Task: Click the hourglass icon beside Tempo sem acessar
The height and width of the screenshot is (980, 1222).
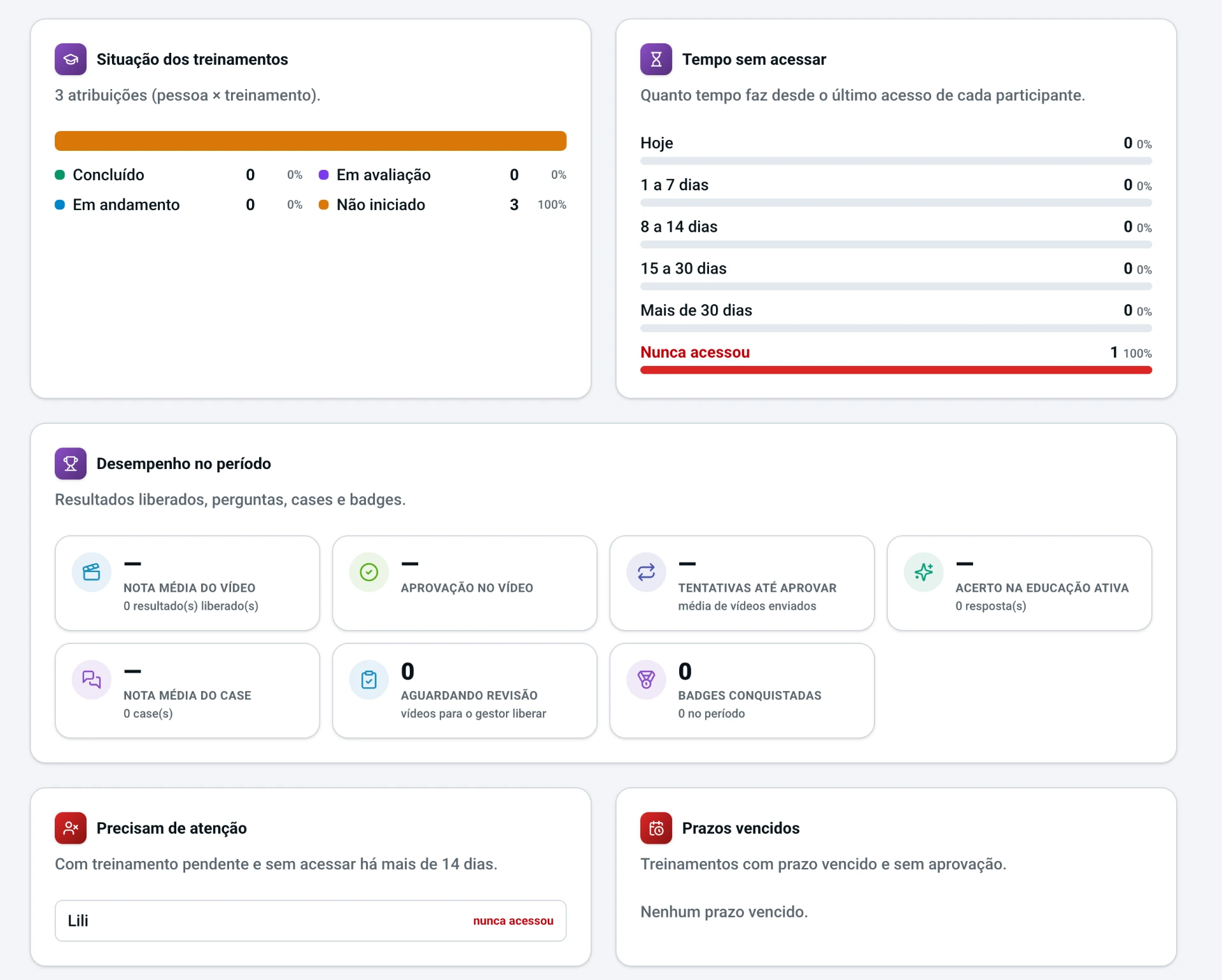Action: [x=656, y=59]
